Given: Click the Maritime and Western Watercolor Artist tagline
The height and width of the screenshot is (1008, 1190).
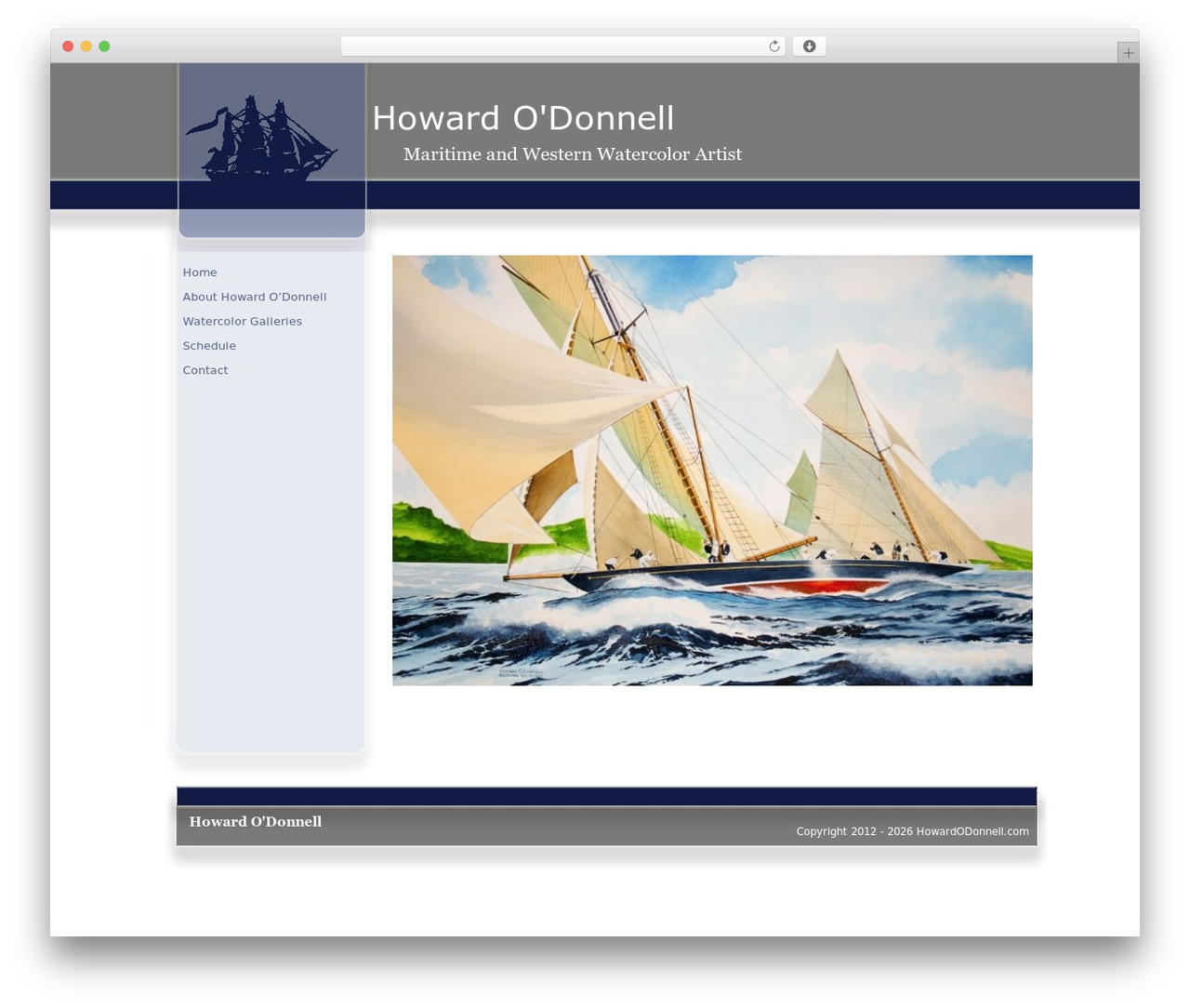Looking at the screenshot, I should pyautogui.click(x=573, y=154).
